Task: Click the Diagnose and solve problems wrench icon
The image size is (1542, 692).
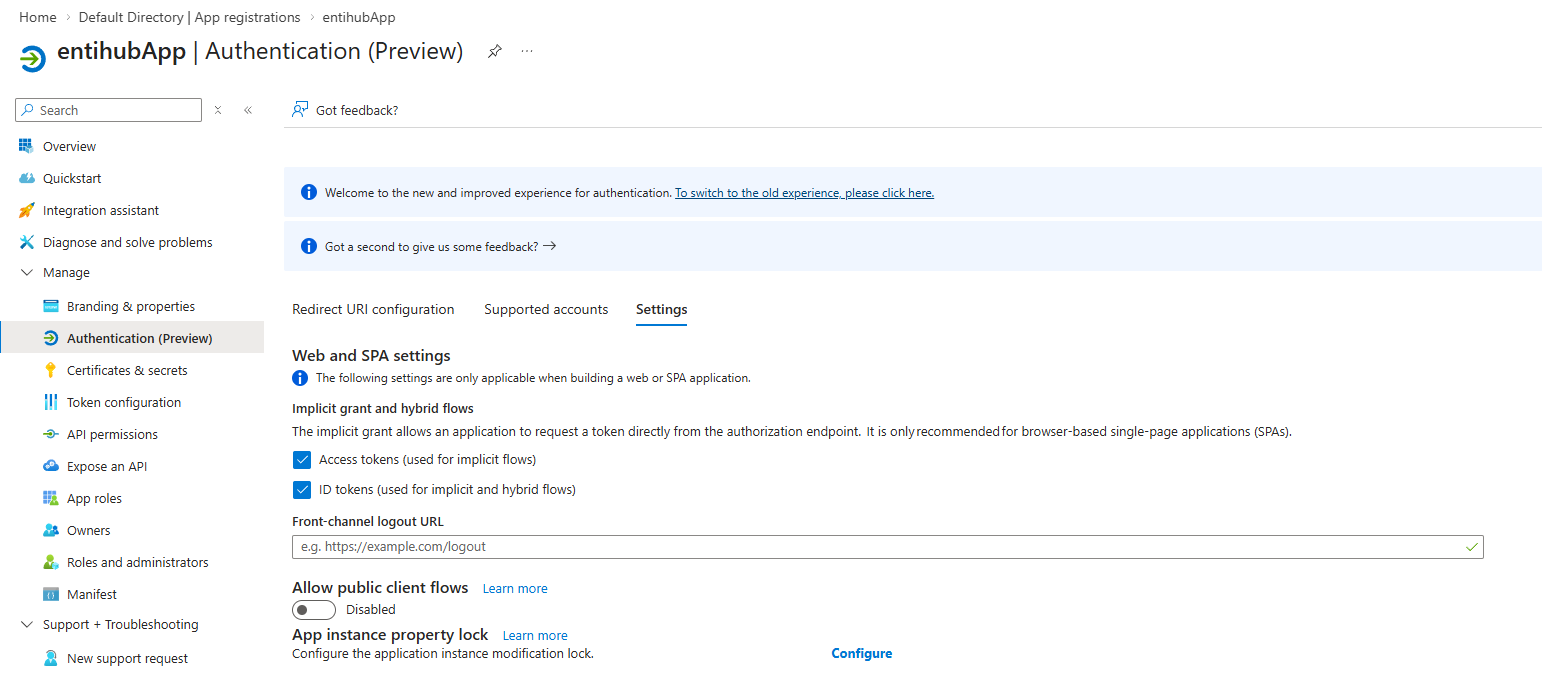Action: (26, 242)
